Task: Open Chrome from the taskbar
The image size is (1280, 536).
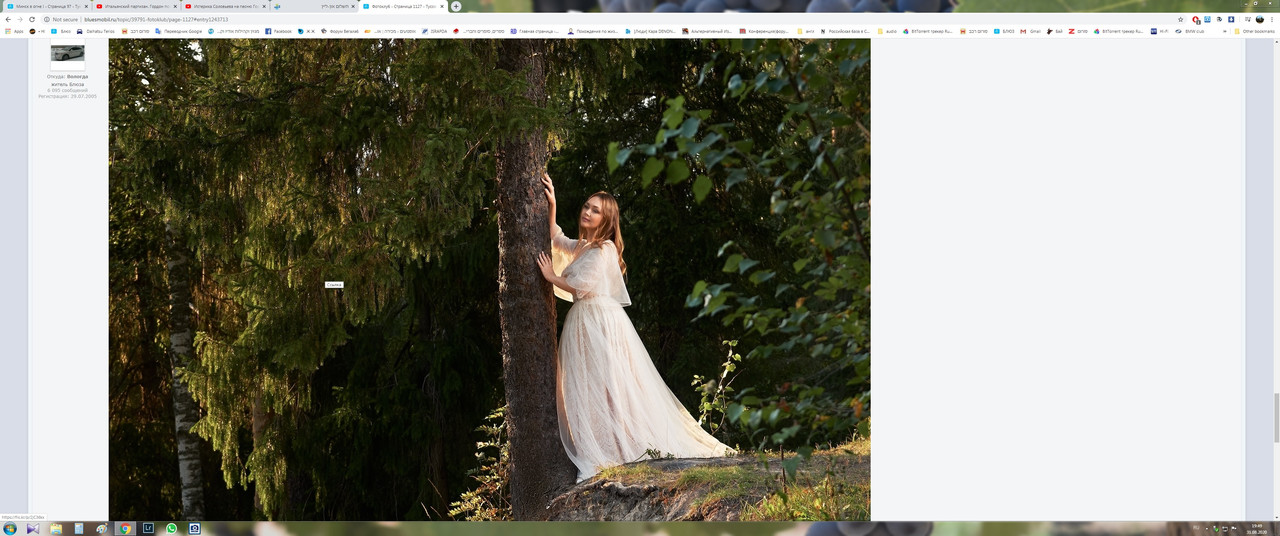Action: click(125, 528)
